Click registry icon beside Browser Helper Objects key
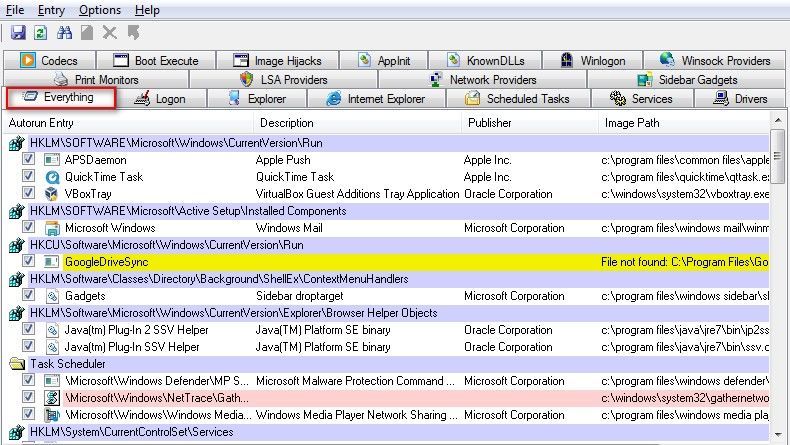The height and width of the screenshot is (445, 790). pyautogui.click(x=17, y=313)
